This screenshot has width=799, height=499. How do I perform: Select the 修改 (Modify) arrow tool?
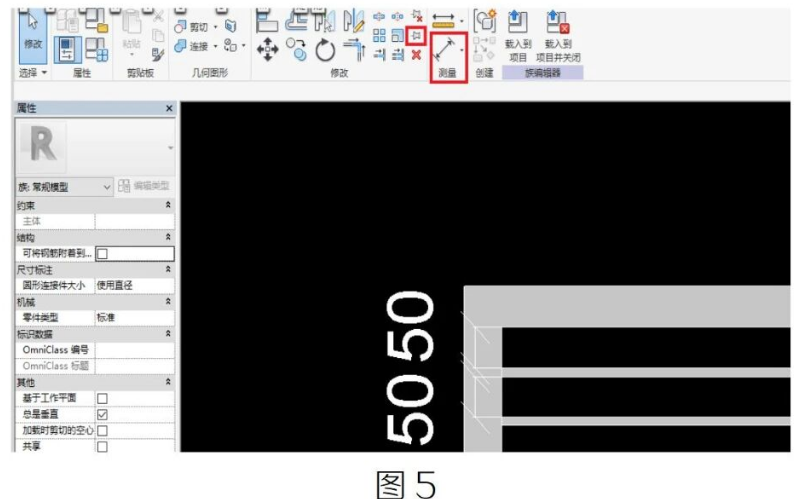[33, 35]
